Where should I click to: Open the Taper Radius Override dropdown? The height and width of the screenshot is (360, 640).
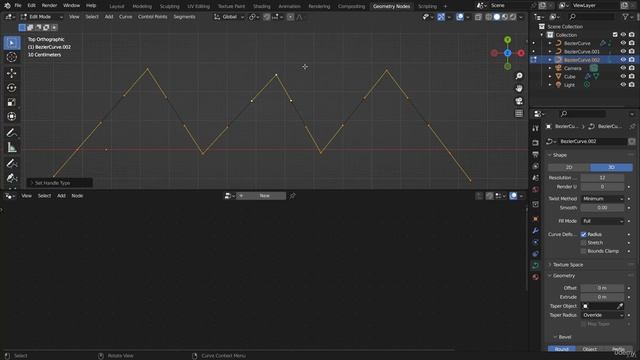[x=602, y=315]
